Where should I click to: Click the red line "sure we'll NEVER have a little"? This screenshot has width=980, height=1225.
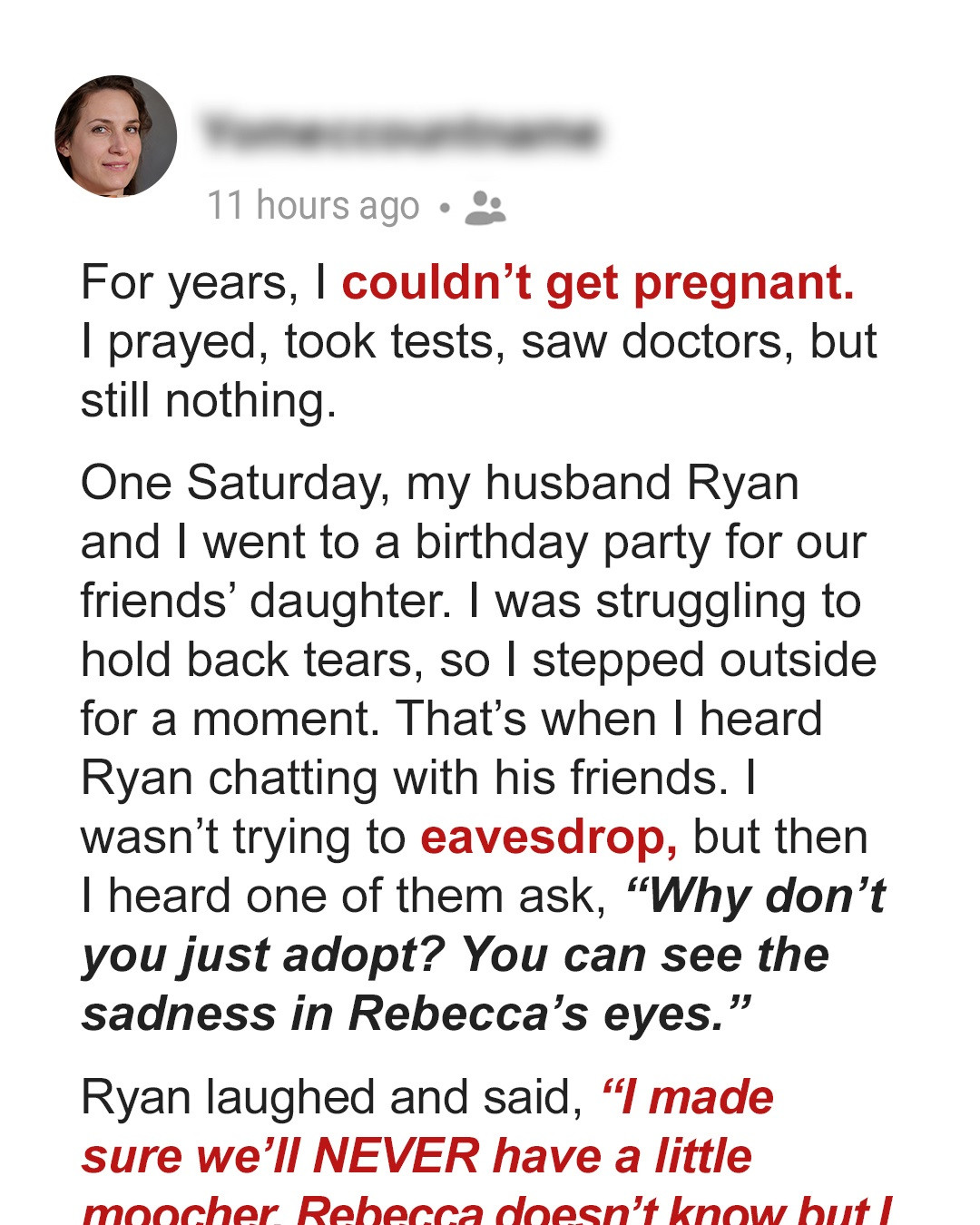(x=416, y=1157)
